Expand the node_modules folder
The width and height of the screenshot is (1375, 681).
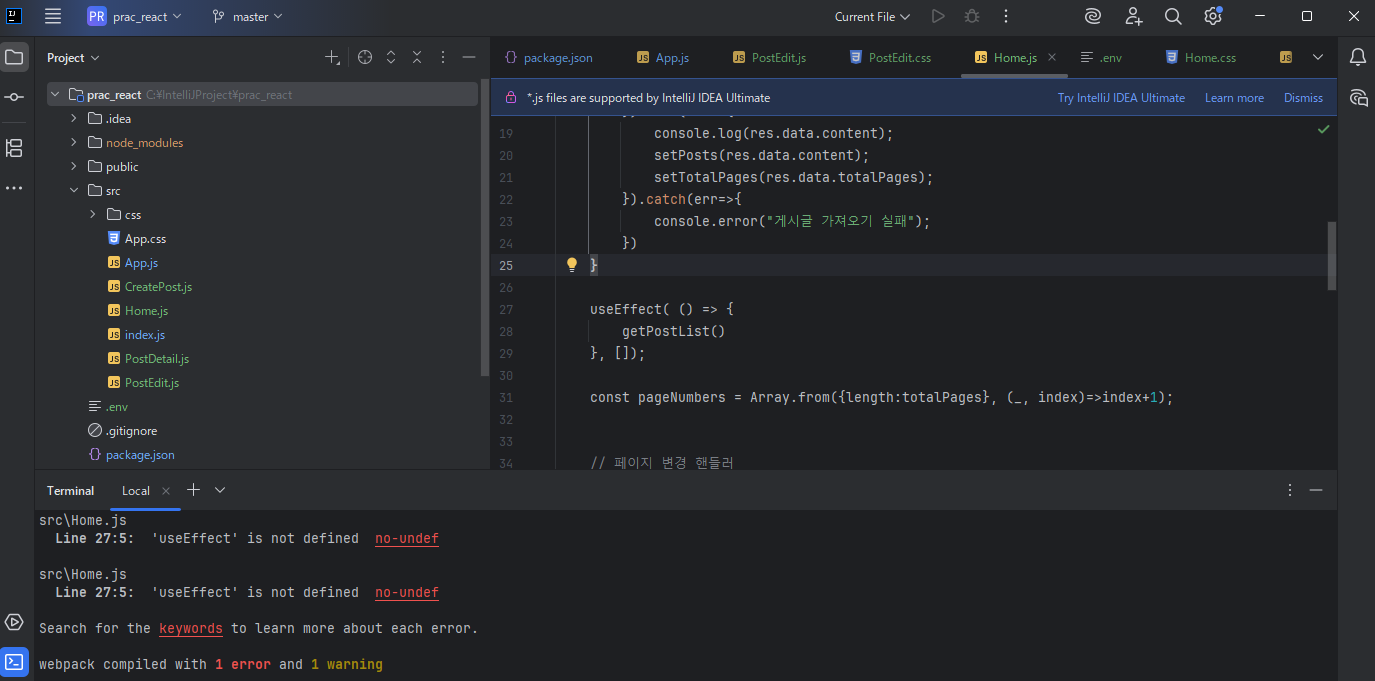pyautogui.click(x=74, y=143)
